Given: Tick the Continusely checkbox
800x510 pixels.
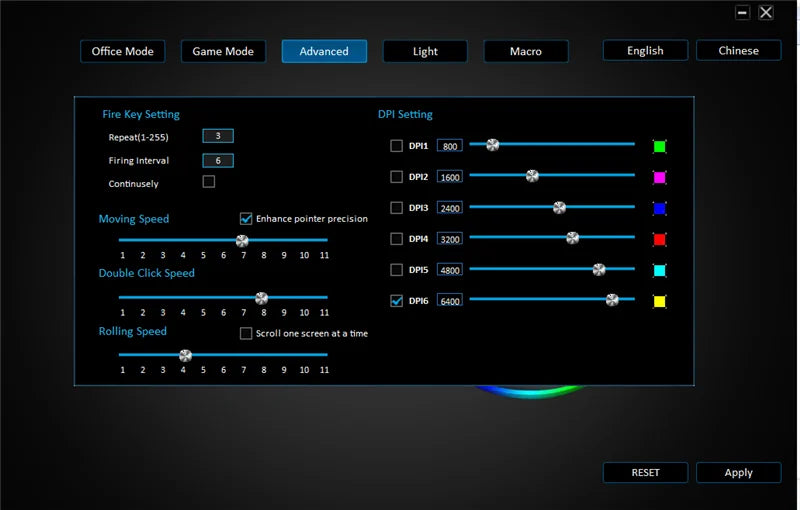Looking at the screenshot, I should click(209, 182).
